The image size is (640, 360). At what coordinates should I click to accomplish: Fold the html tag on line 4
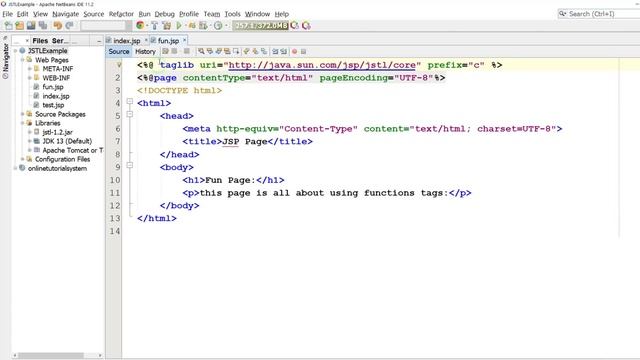(129, 101)
